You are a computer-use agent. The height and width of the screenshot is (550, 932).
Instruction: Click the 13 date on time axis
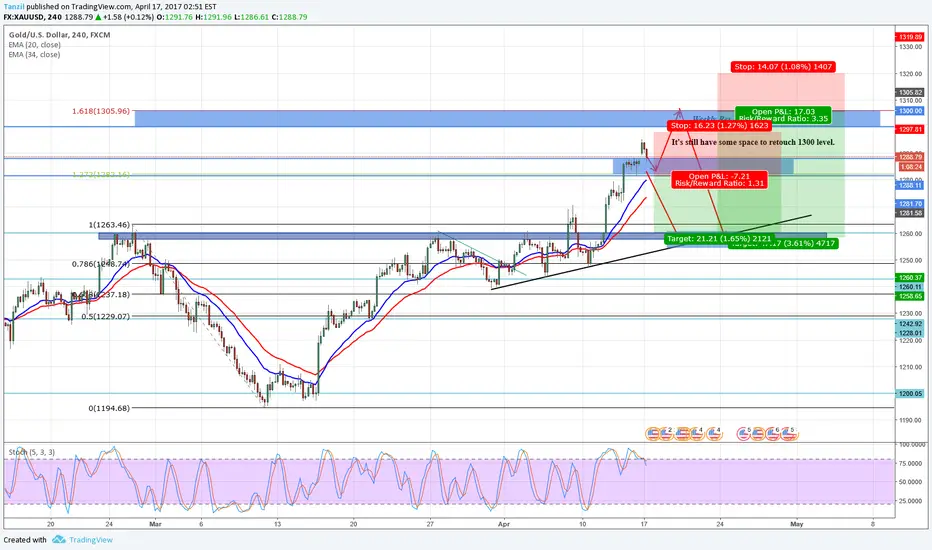click(278, 524)
